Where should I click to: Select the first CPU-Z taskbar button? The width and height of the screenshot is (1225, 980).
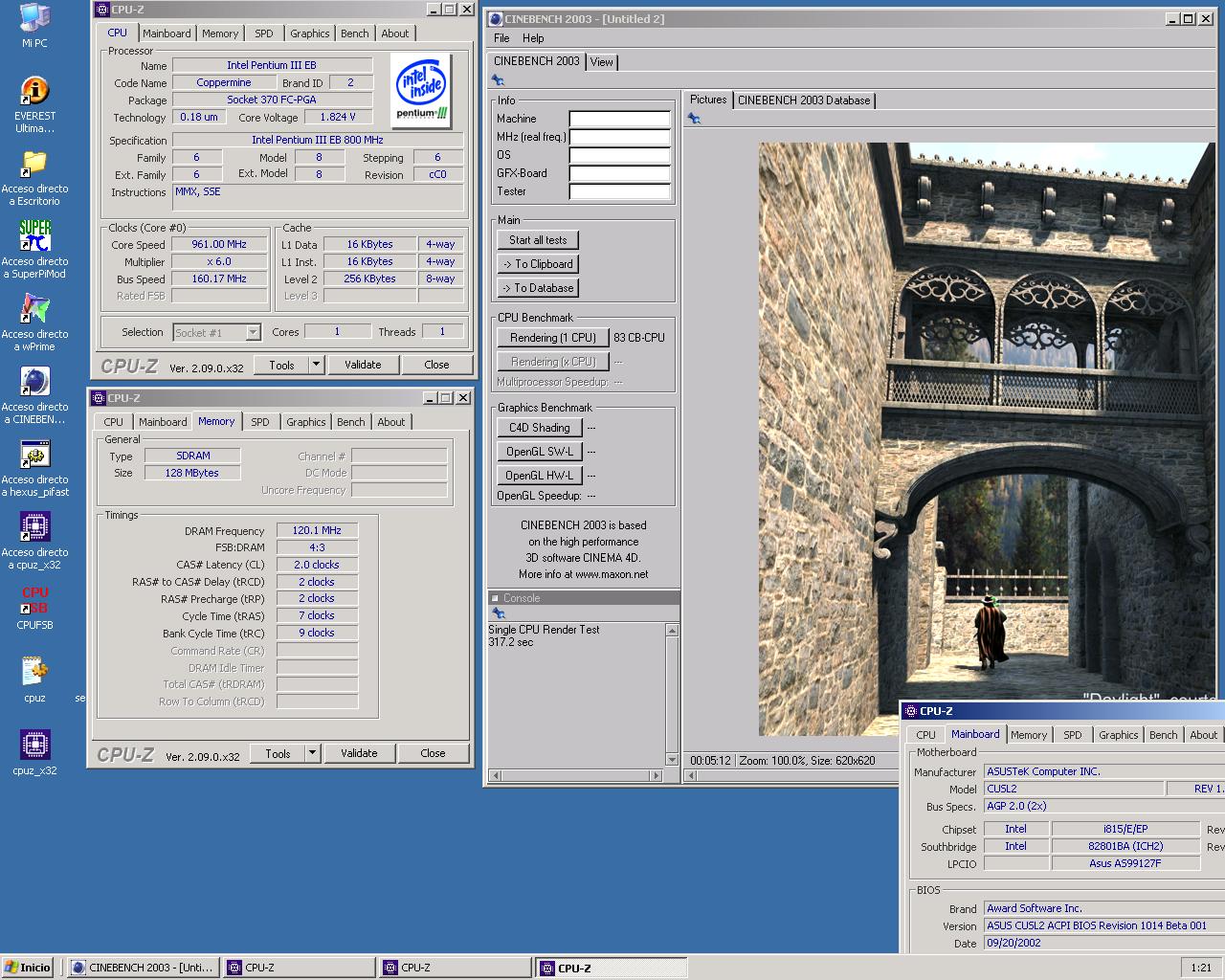point(299,968)
